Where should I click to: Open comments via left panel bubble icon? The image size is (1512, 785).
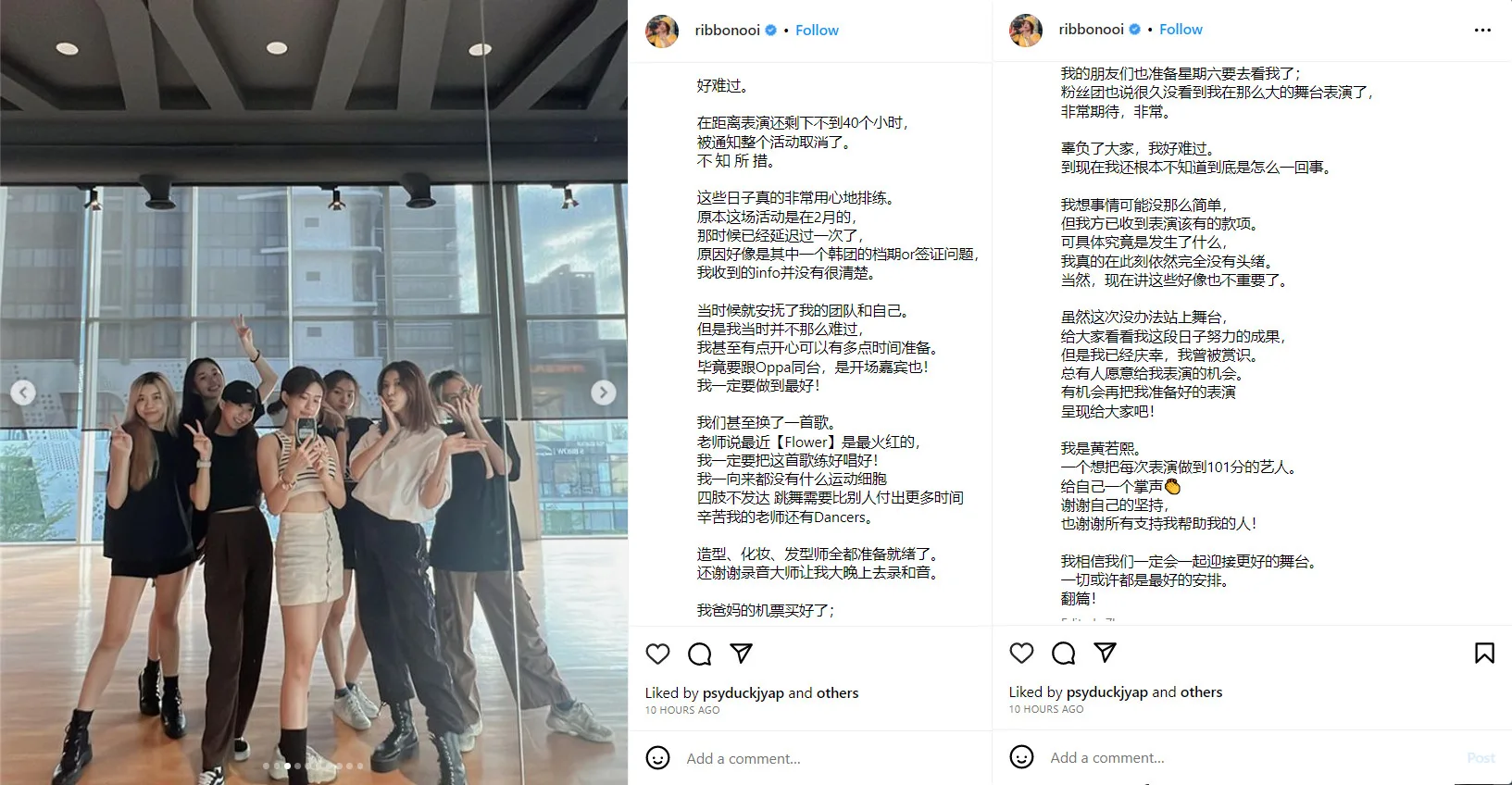click(x=700, y=654)
